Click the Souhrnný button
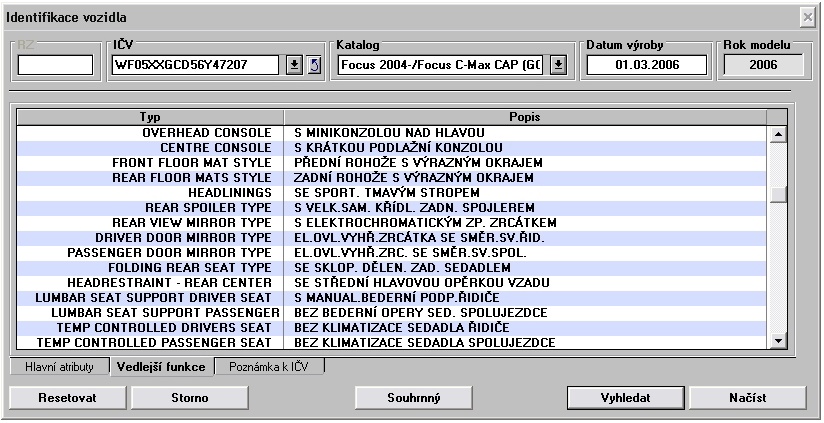 (414, 397)
